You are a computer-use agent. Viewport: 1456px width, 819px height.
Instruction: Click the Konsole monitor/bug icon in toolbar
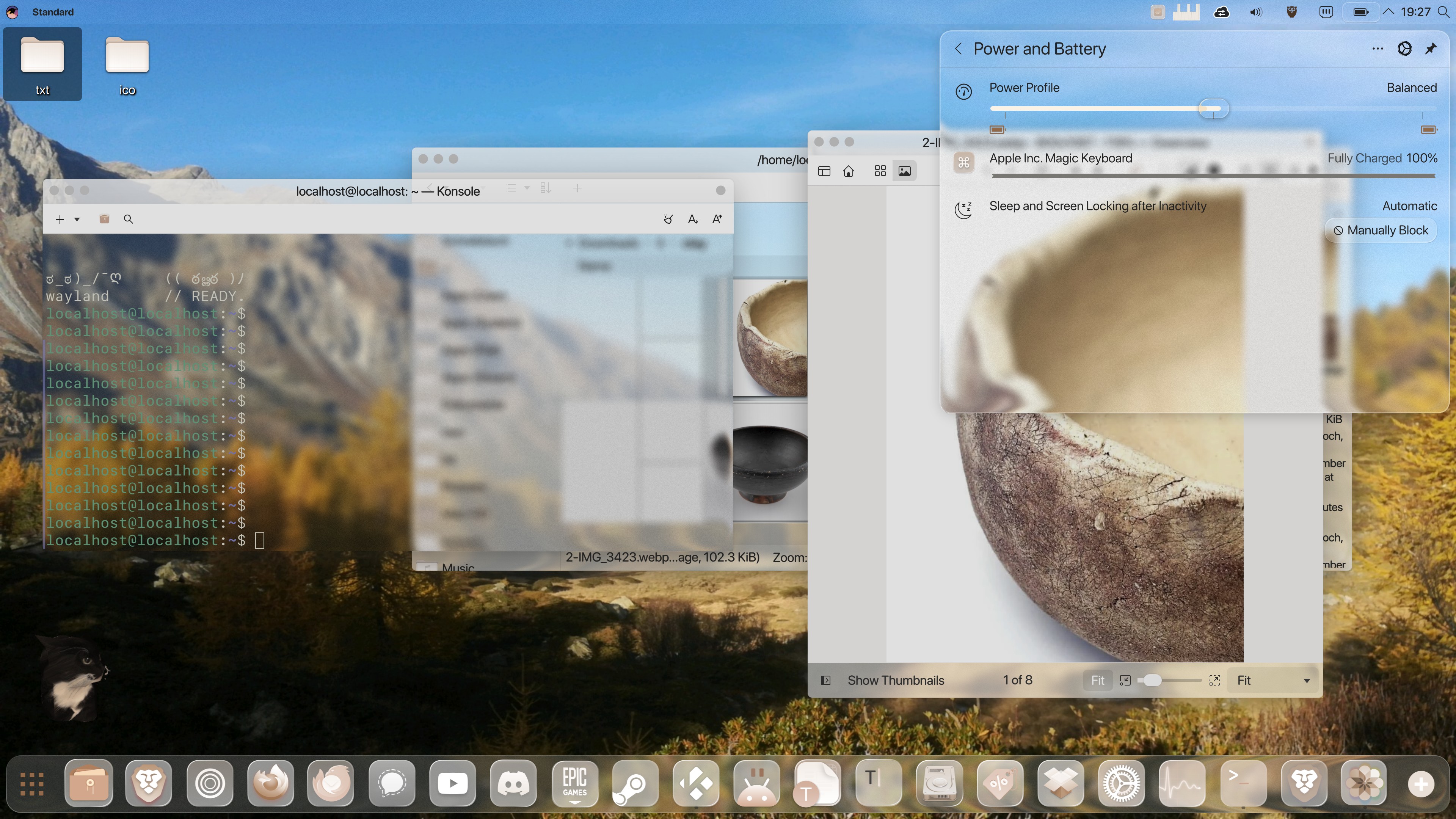click(x=668, y=219)
